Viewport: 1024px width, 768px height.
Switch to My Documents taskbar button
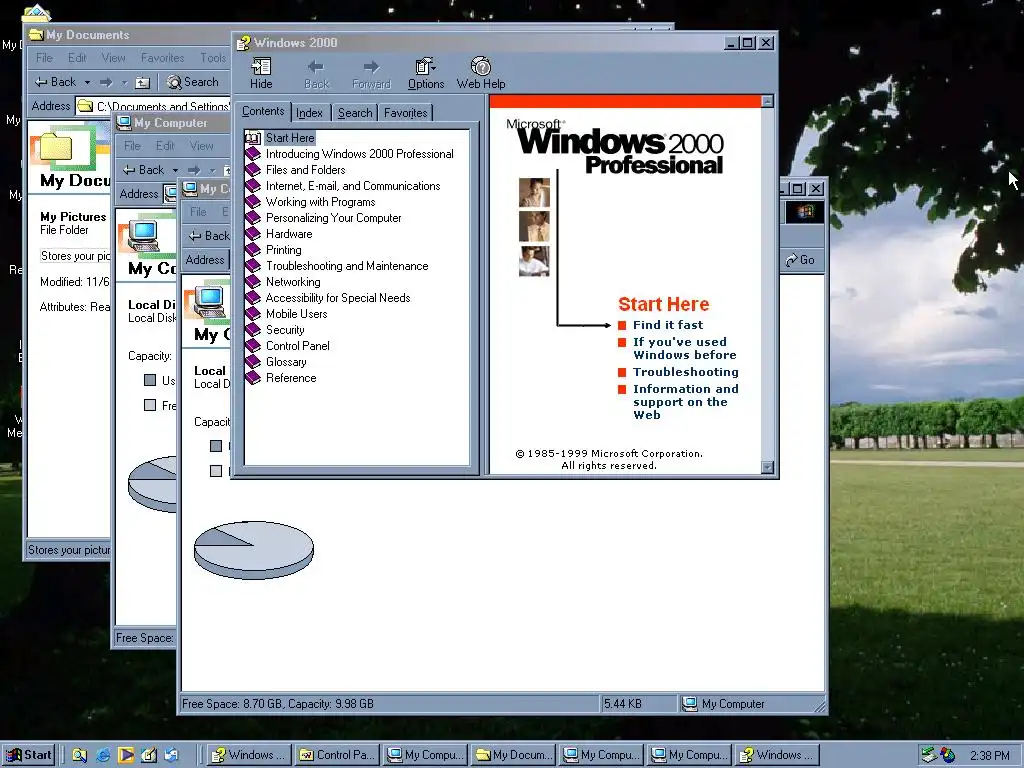pyautogui.click(x=513, y=755)
